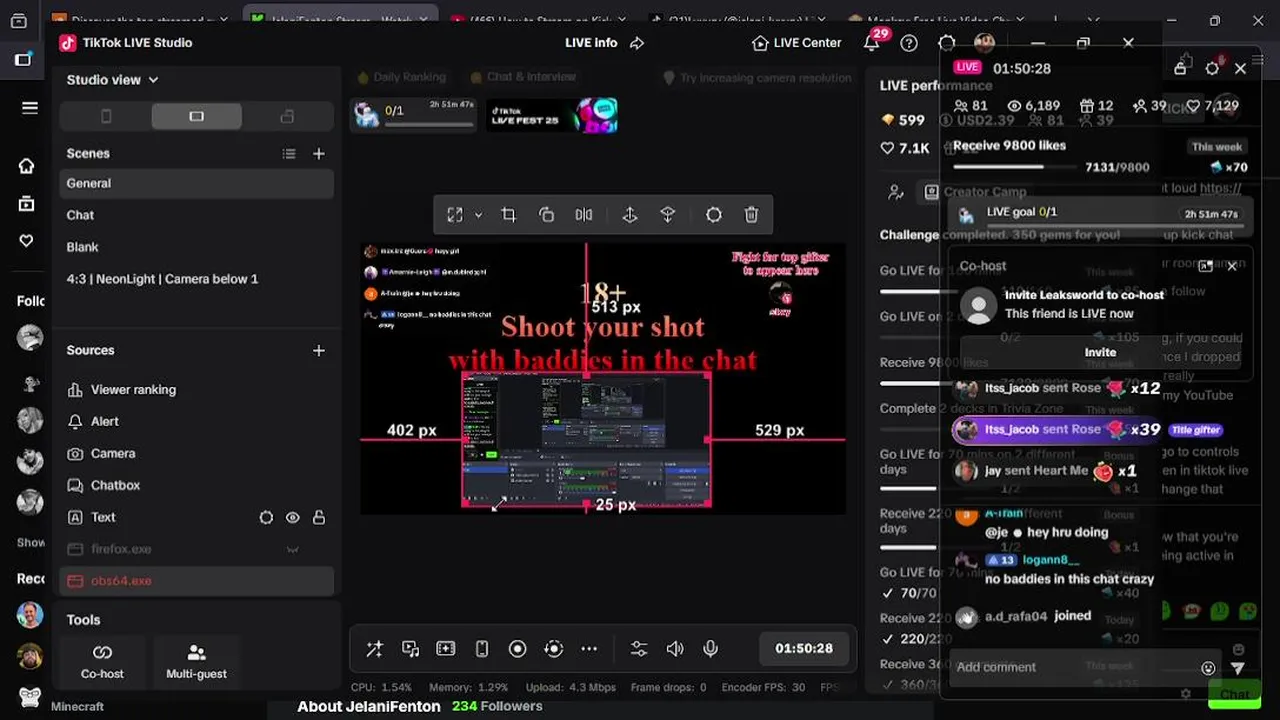Delete the selected source with trash
The image size is (1280, 720).
click(752, 215)
